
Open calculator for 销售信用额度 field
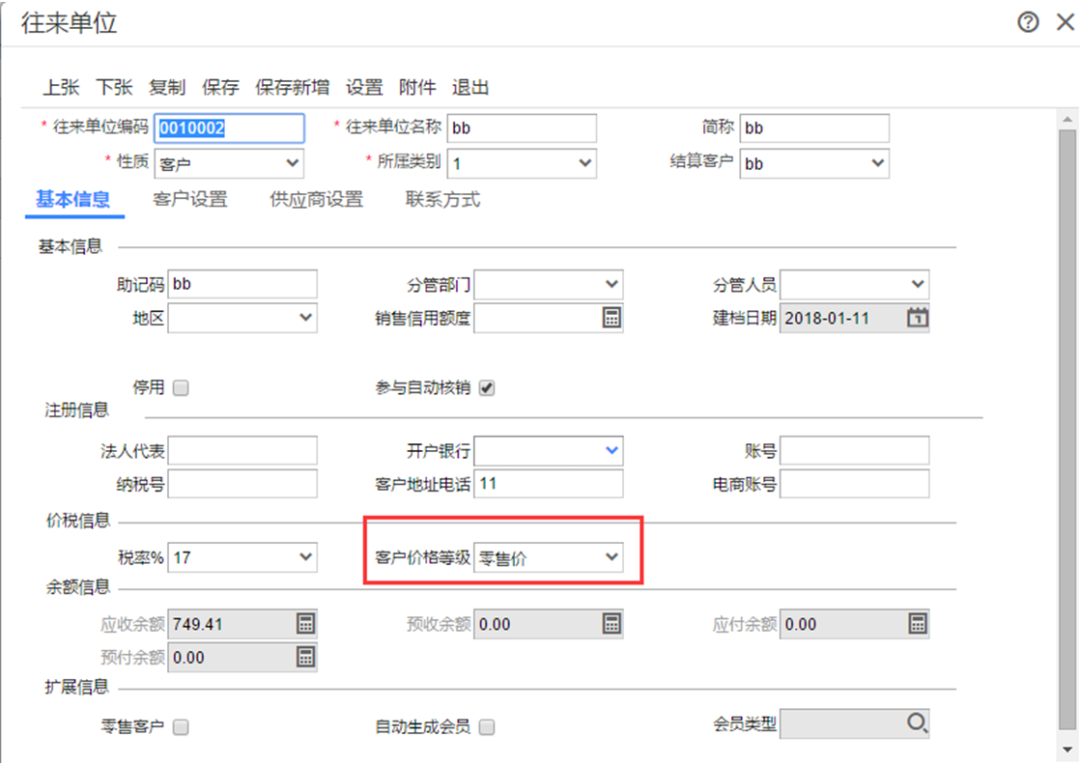tap(611, 317)
